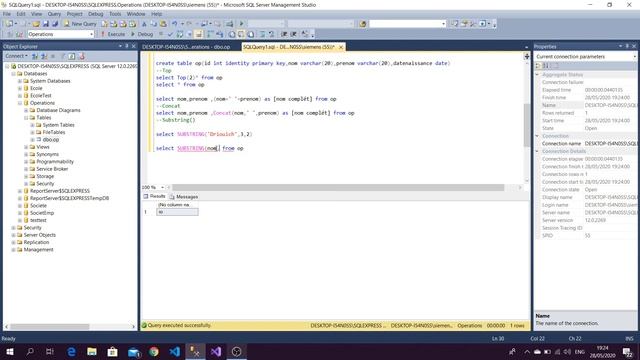Click the Execute query button
This screenshot has height=360, width=640.
click(113, 34)
